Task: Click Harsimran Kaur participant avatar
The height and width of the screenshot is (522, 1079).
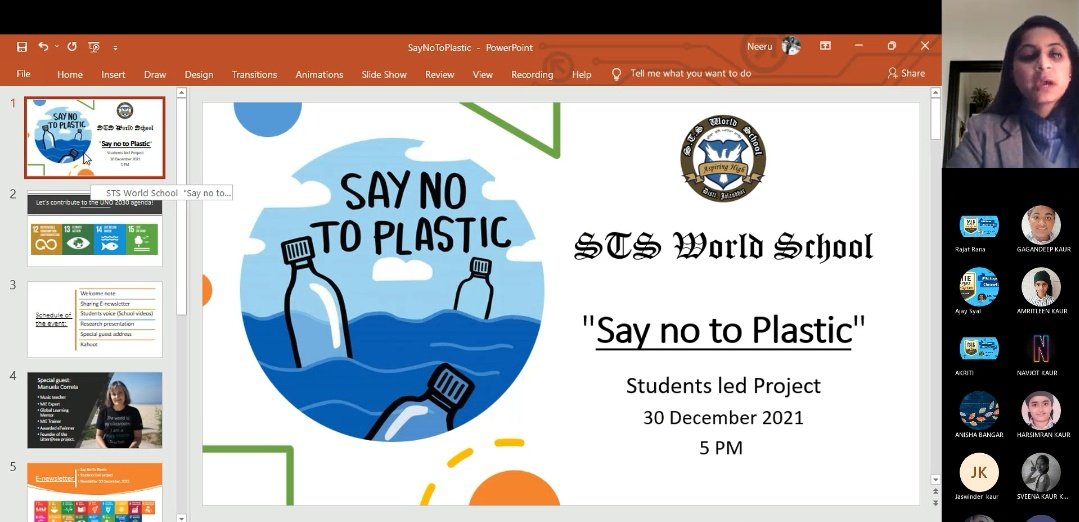Action: pyautogui.click(x=1041, y=411)
